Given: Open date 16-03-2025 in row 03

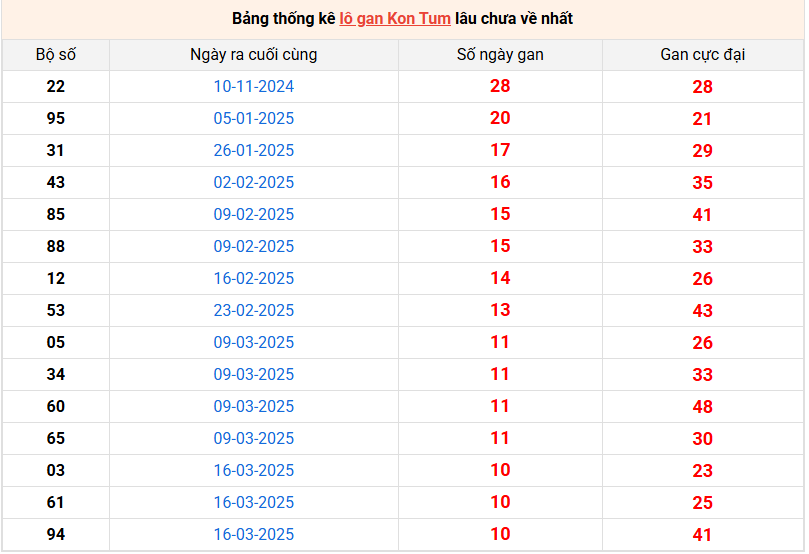Looking at the screenshot, I should (254, 470).
